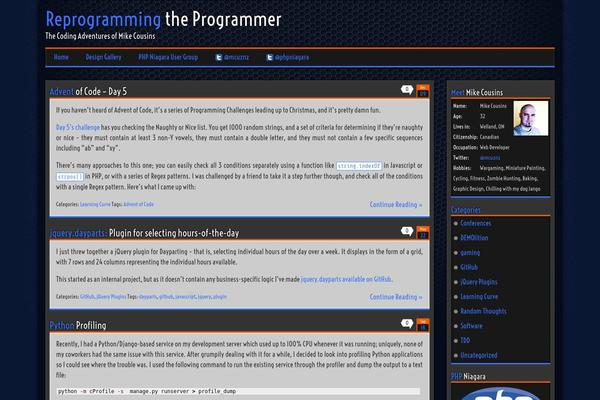The image size is (600, 400).
Task: Open the dayparts tag link
Action: tap(148, 297)
